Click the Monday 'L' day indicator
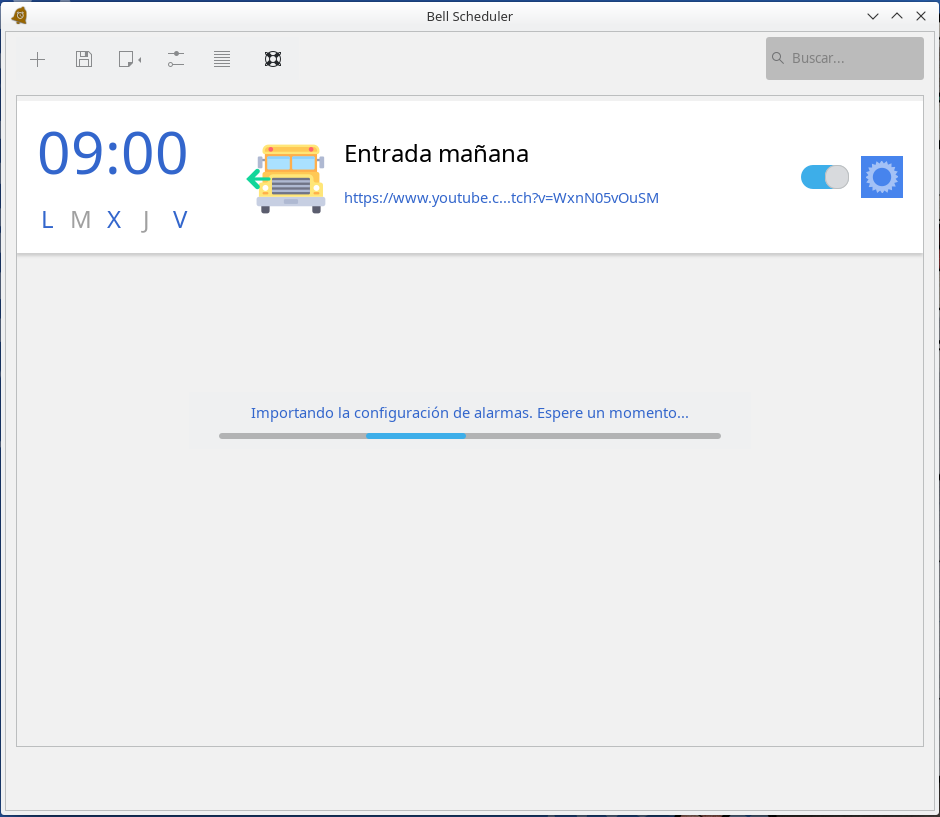Viewport: 940px width, 817px height. pyautogui.click(x=47, y=220)
